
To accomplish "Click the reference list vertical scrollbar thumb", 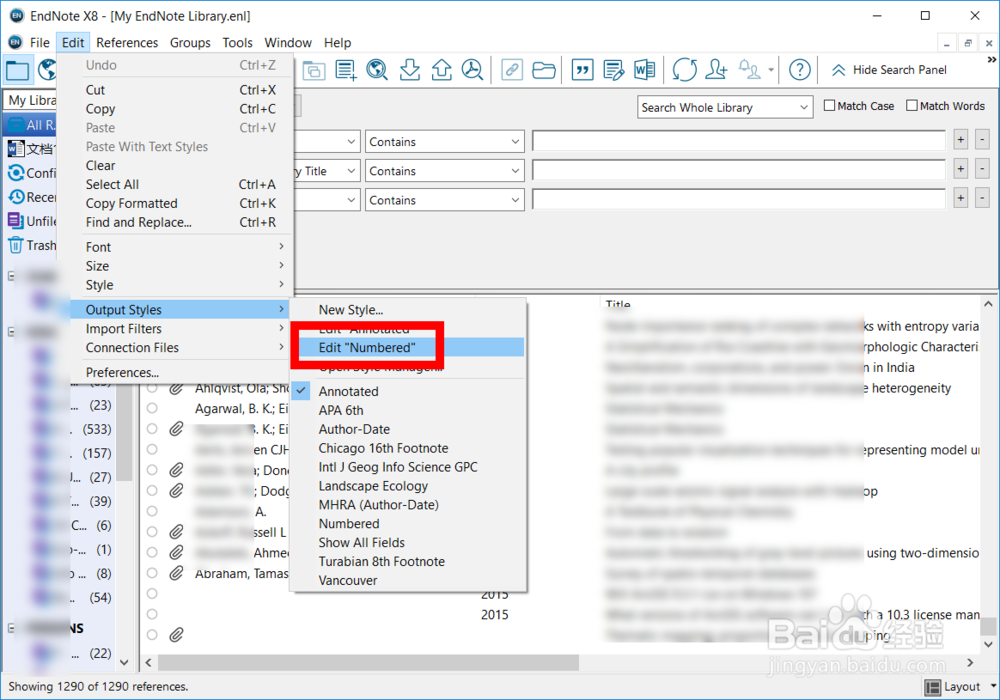I will click(988, 626).
